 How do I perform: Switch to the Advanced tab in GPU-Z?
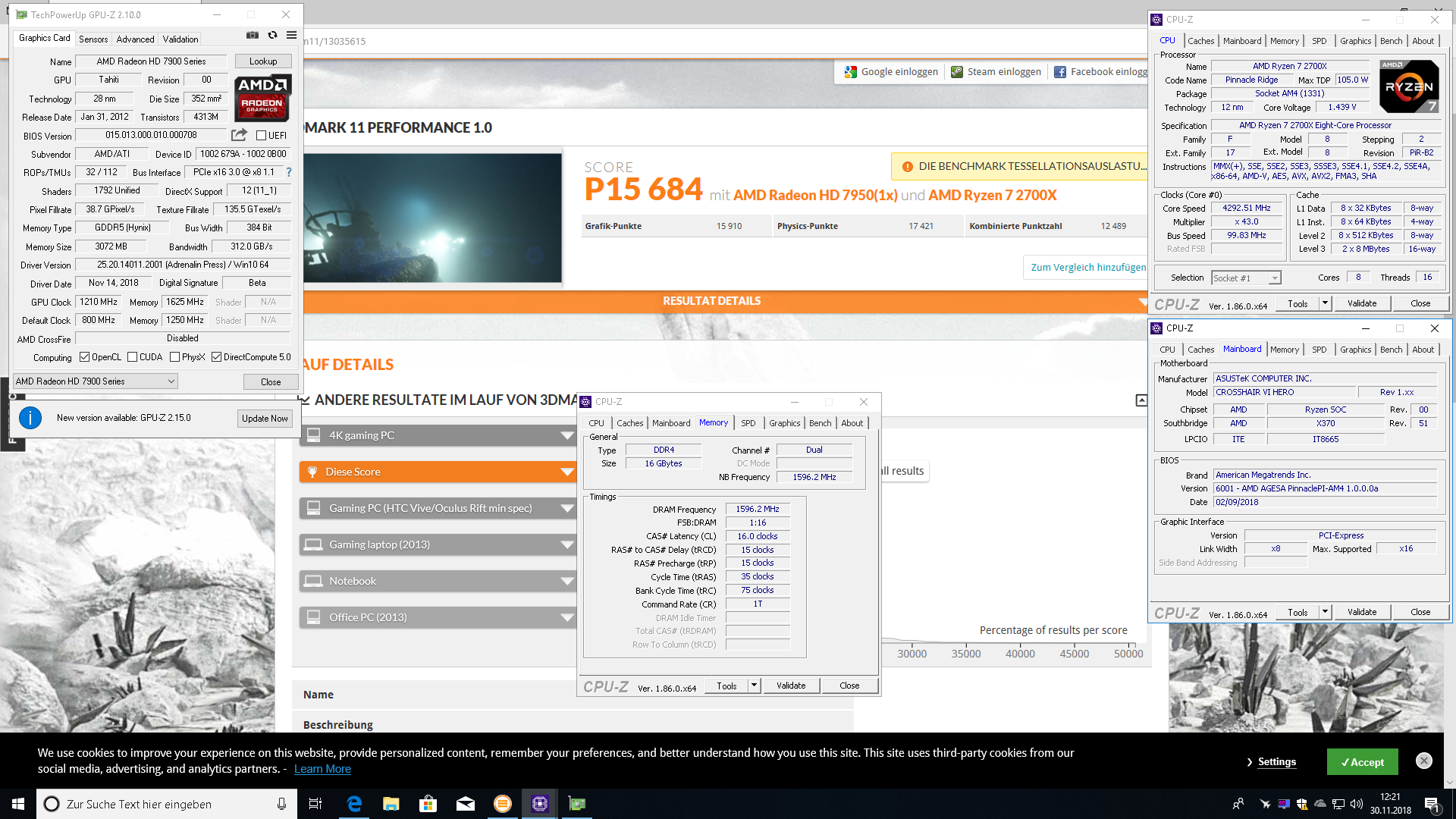tap(135, 39)
